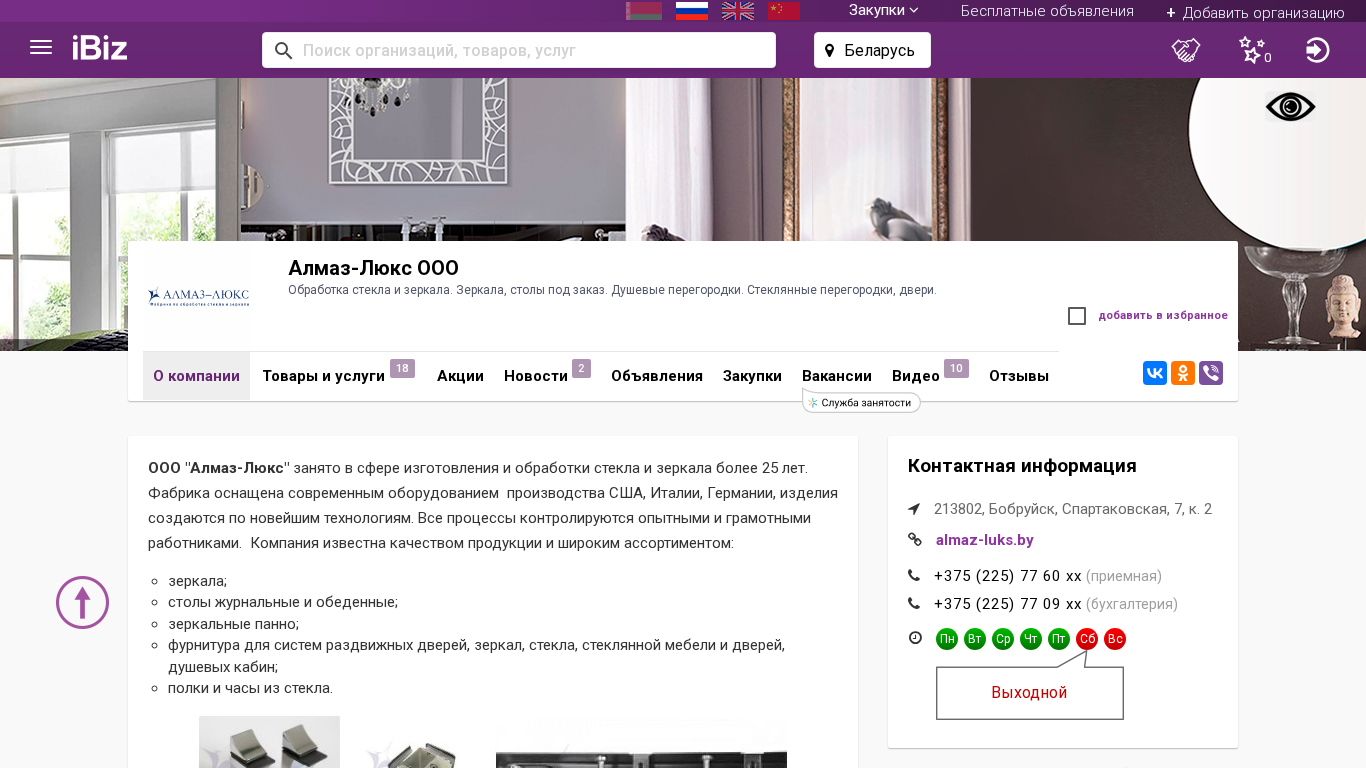Image resolution: width=1366 pixels, height=768 pixels.
Task: Select the Monday (Пн) schedule circle
Action: point(947,639)
